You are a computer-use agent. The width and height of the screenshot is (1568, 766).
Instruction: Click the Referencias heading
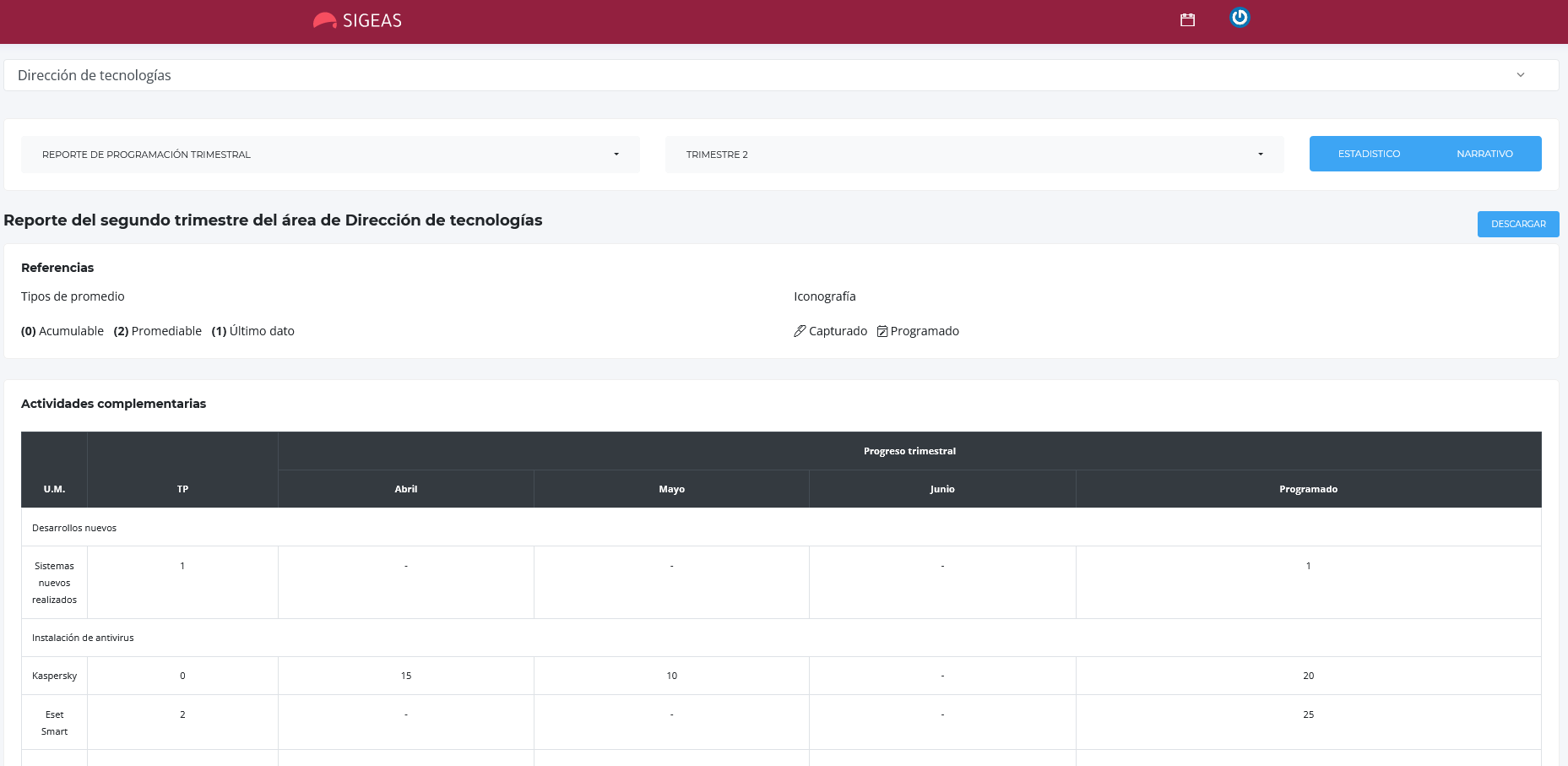click(57, 268)
